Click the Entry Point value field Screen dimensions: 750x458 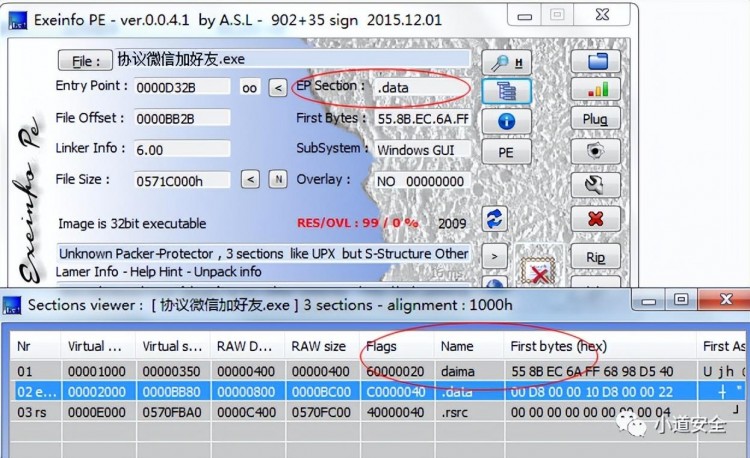point(181,88)
